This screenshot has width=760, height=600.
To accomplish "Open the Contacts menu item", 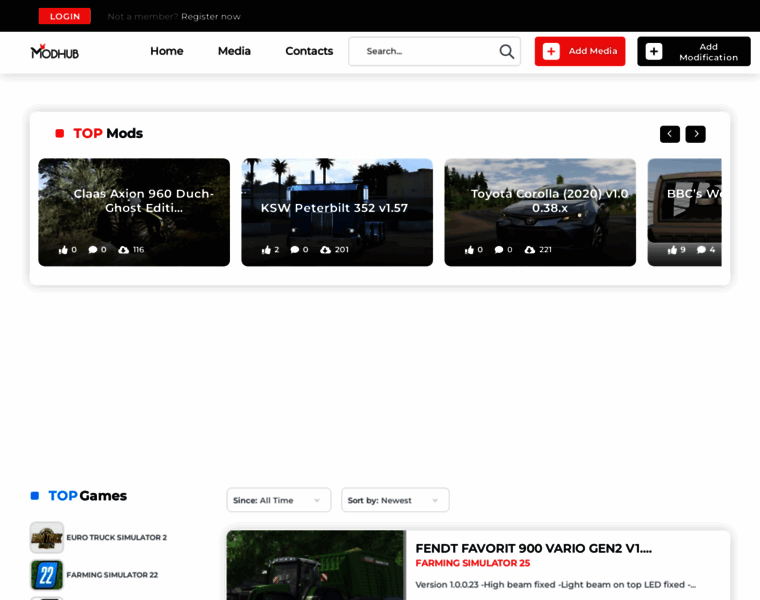I will 309,51.
